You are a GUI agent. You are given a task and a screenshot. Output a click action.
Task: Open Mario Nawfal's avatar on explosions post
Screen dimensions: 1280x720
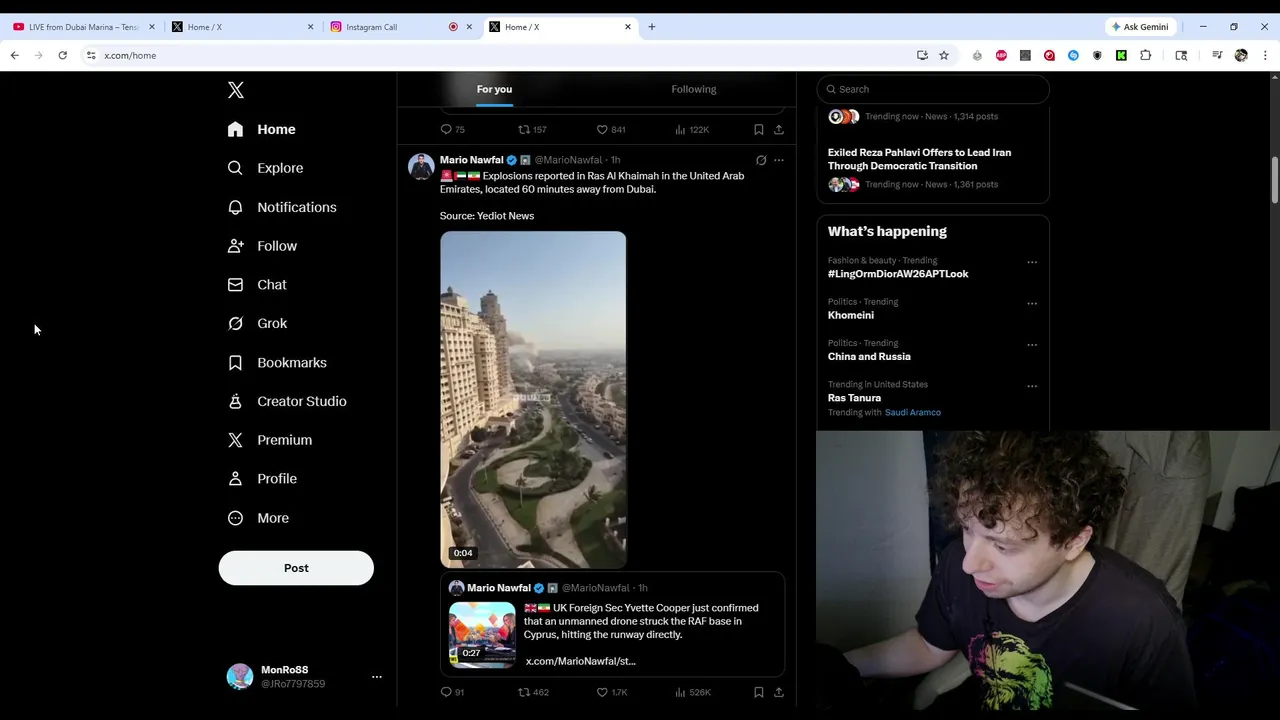[421, 166]
